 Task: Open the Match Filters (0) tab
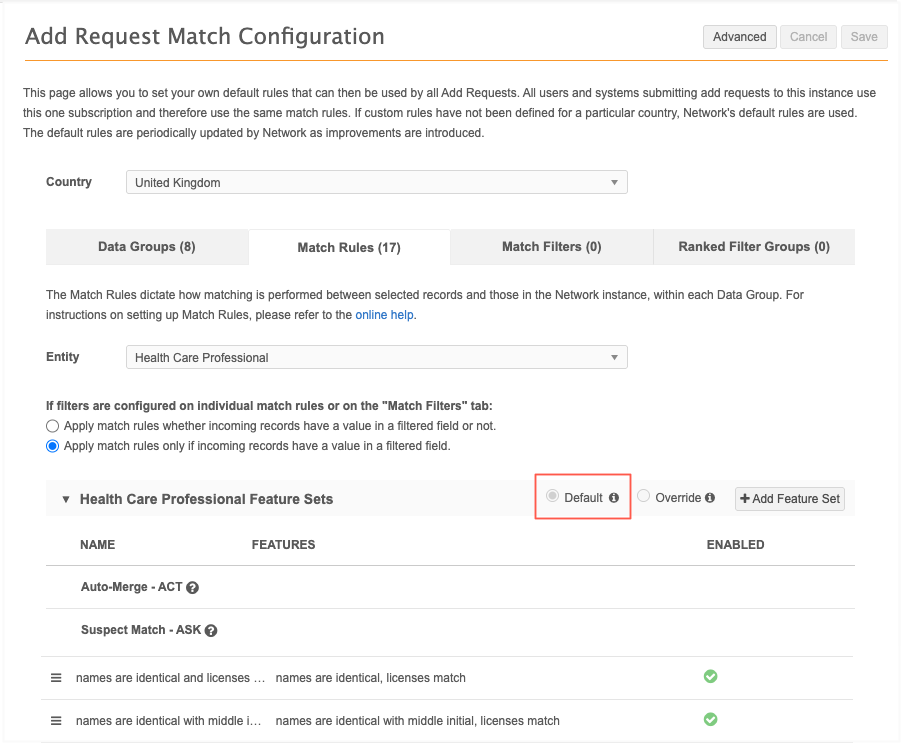pyautogui.click(x=552, y=247)
